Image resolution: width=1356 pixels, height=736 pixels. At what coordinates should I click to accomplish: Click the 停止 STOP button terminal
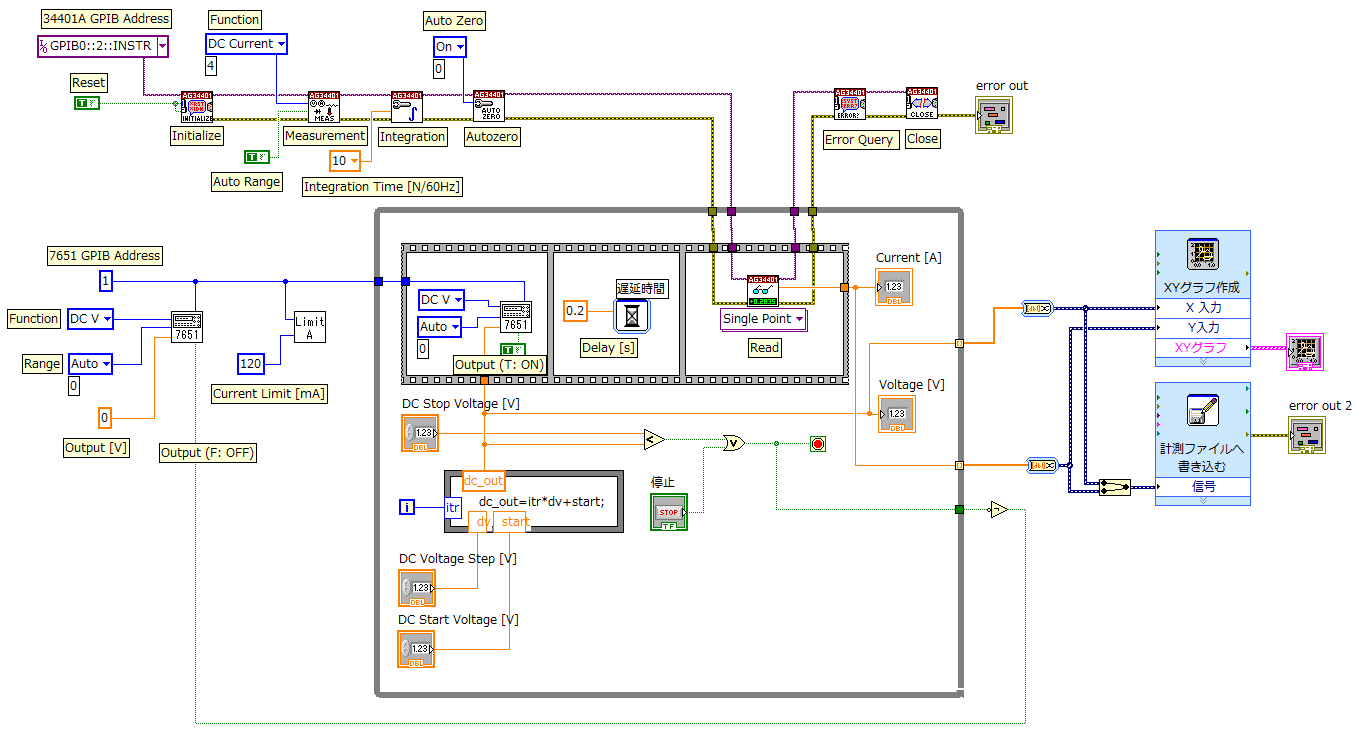pyautogui.click(x=669, y=512)
